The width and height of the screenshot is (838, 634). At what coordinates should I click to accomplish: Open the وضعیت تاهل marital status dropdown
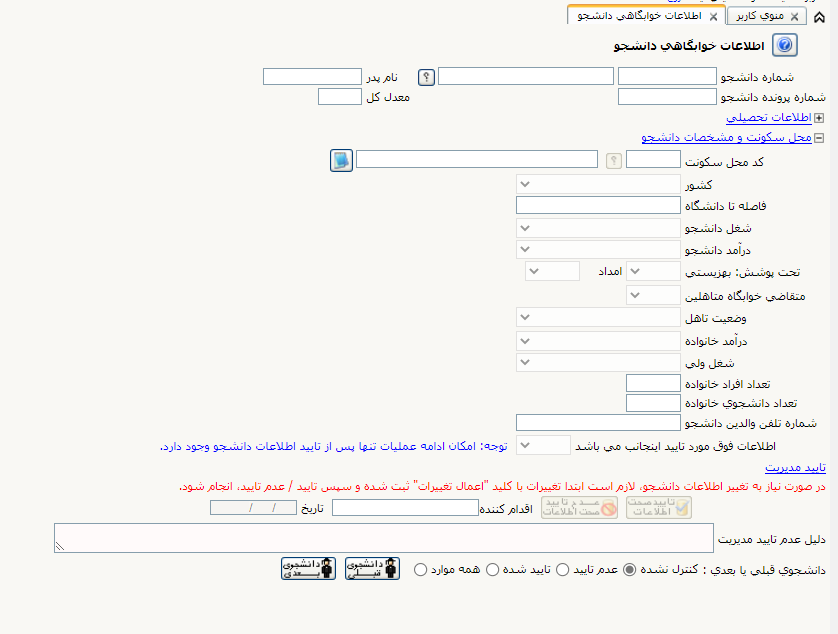[x=598, y=318]
